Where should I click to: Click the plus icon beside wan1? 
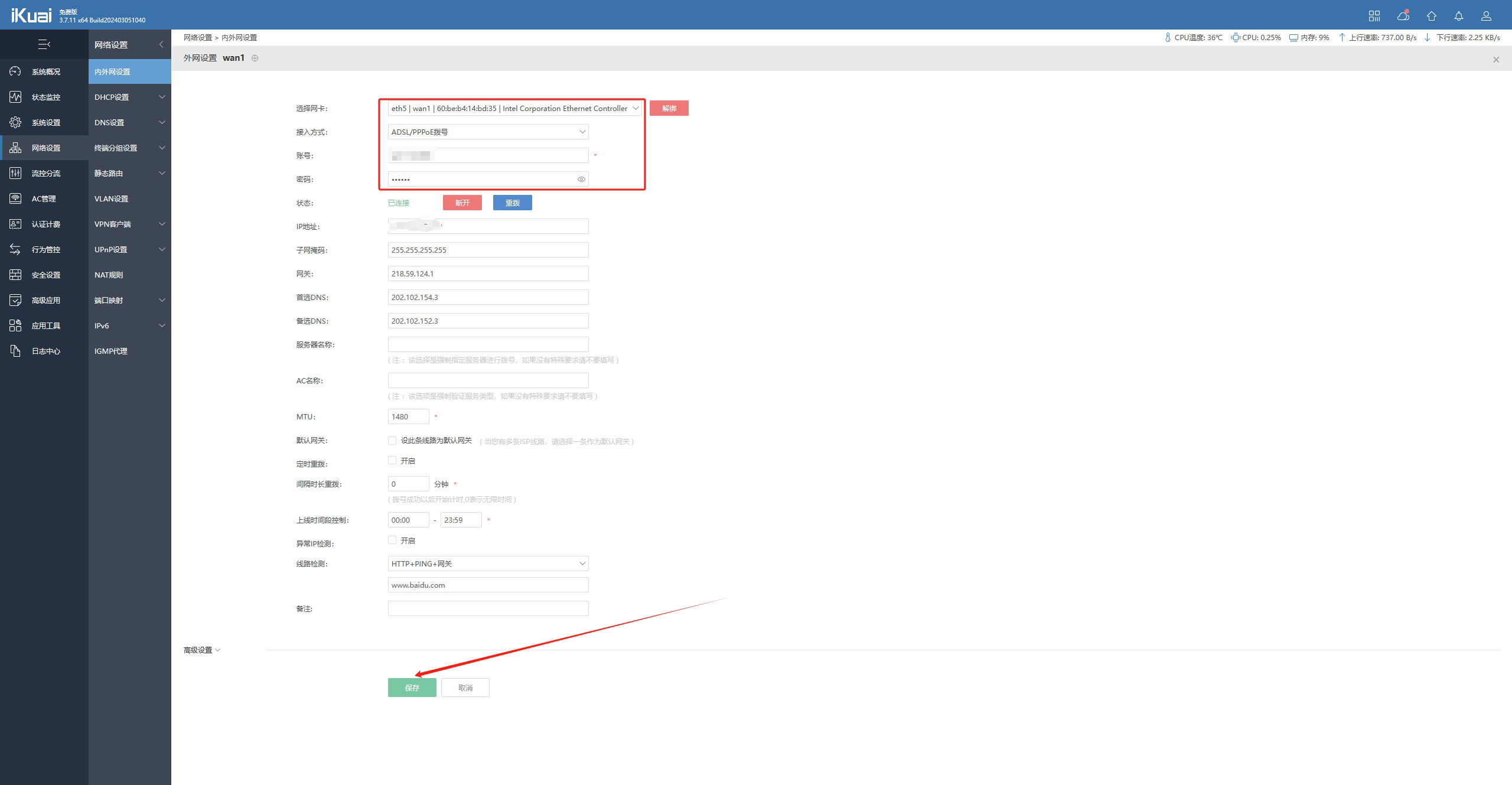pos(255,58)
